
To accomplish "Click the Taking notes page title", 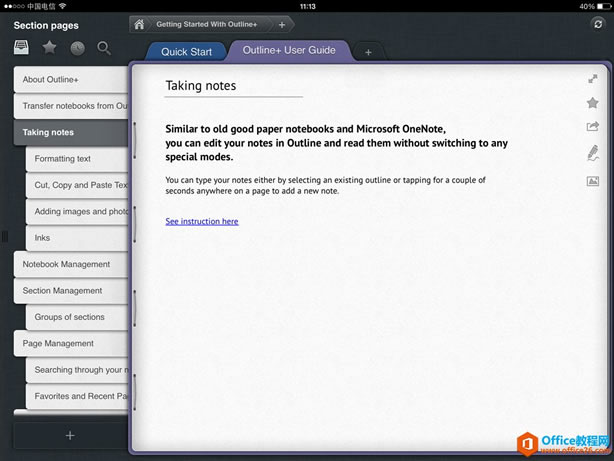I will 201,86.
